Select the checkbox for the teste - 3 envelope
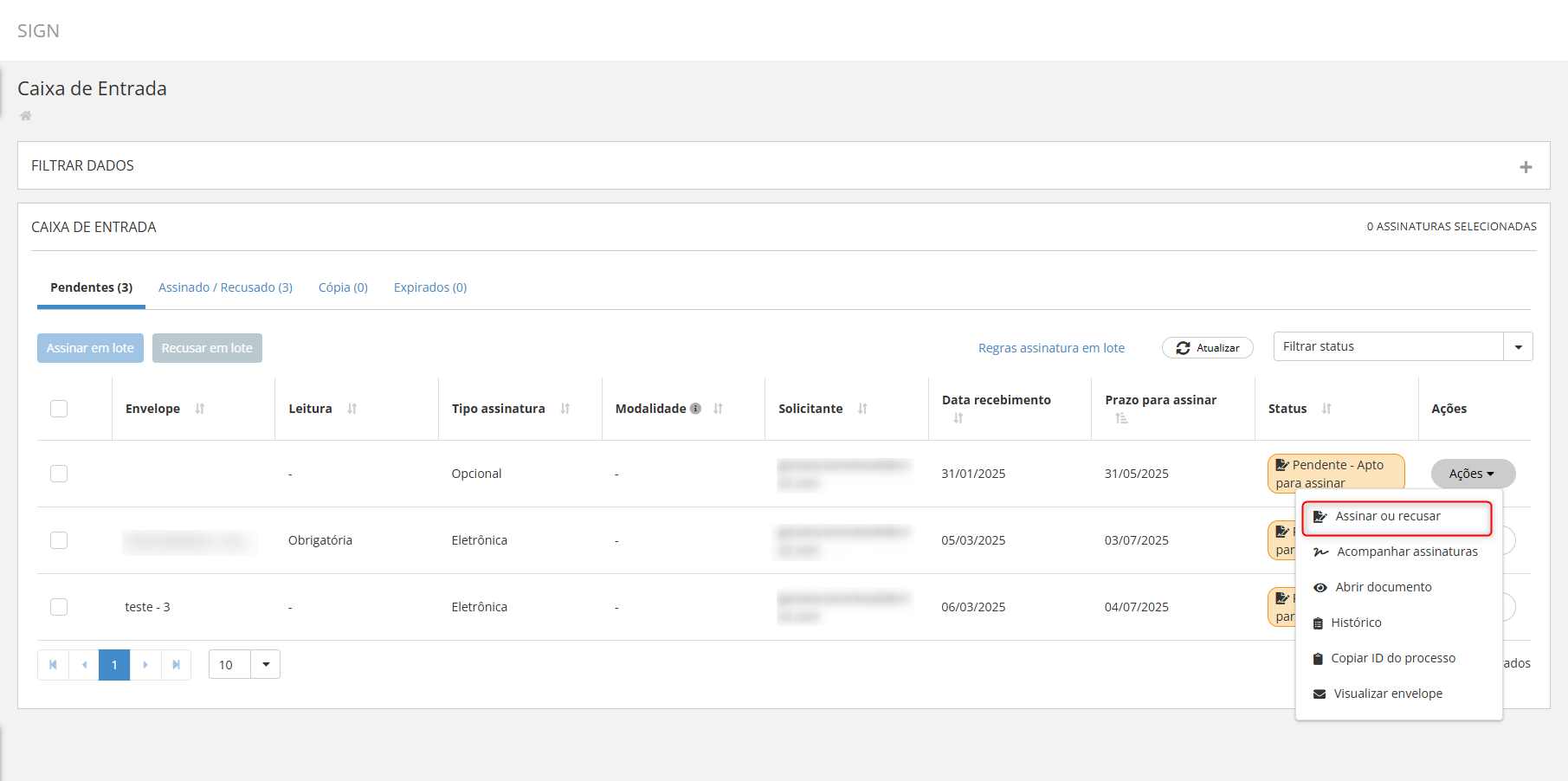The height and width of the screenshot is (781, 1568). (x=59, y=607)
